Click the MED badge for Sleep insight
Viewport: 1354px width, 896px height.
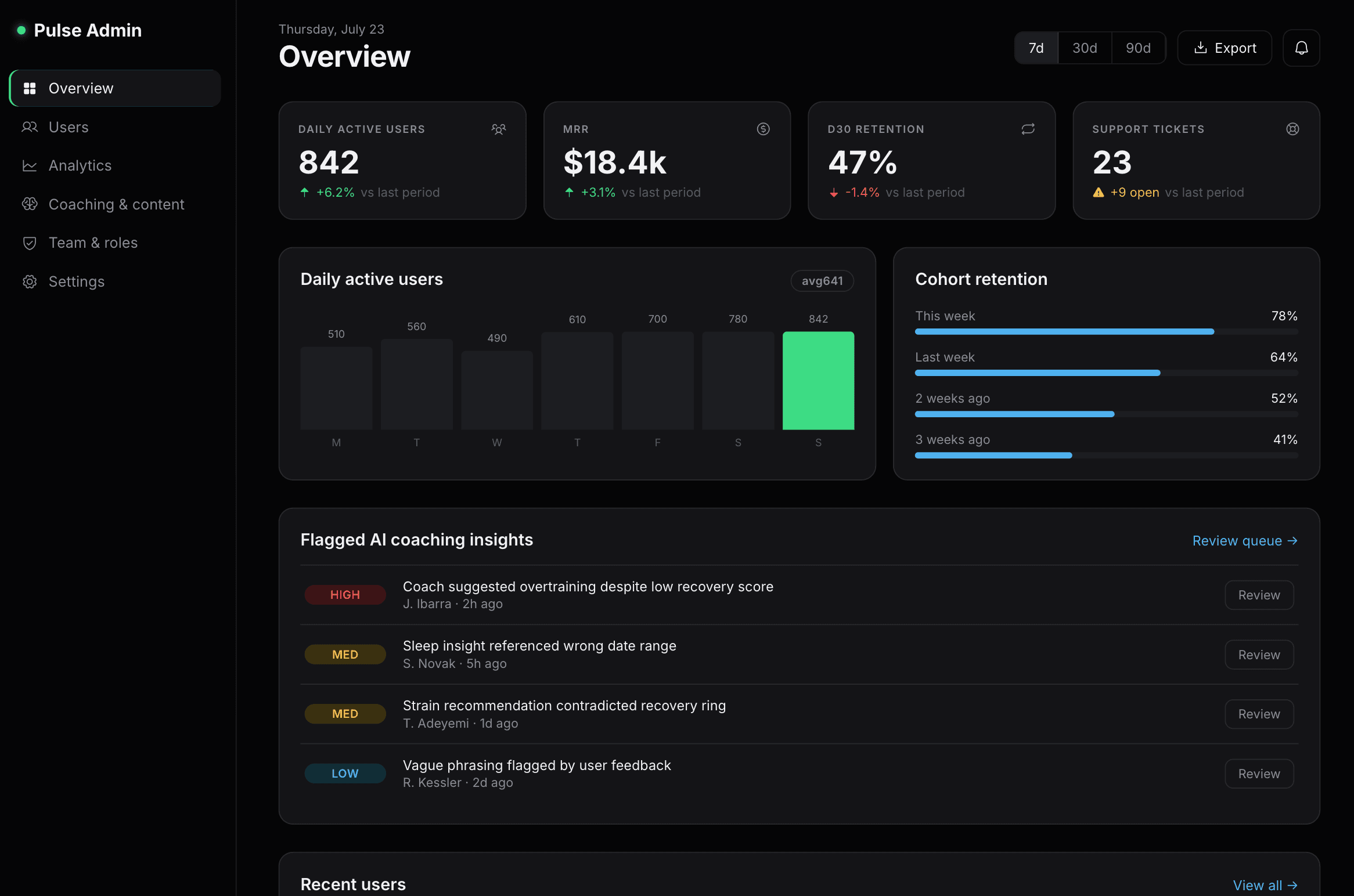pyautogui.click(x=345, y=655)
